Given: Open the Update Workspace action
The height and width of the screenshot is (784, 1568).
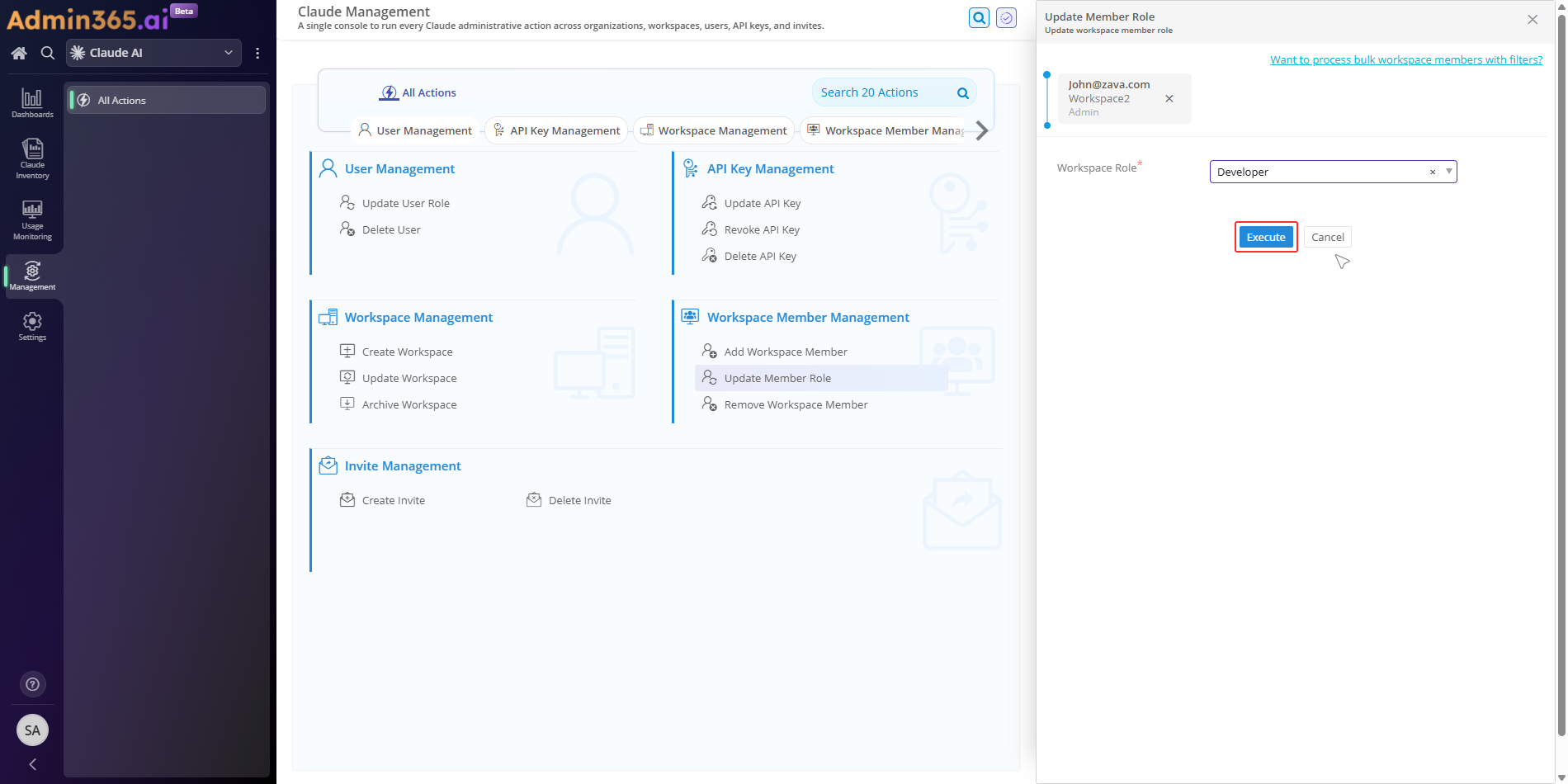Looking at the screenshot, I should (x=409, y=378).
